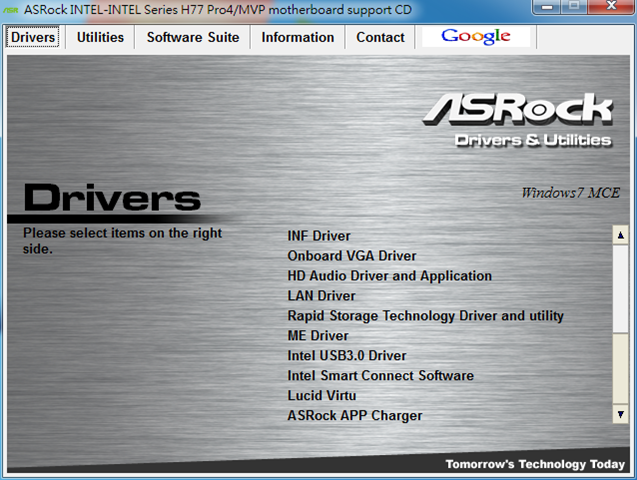Install the INF Driver
This screenshot has height=480, width=637.
coord(319,236)
